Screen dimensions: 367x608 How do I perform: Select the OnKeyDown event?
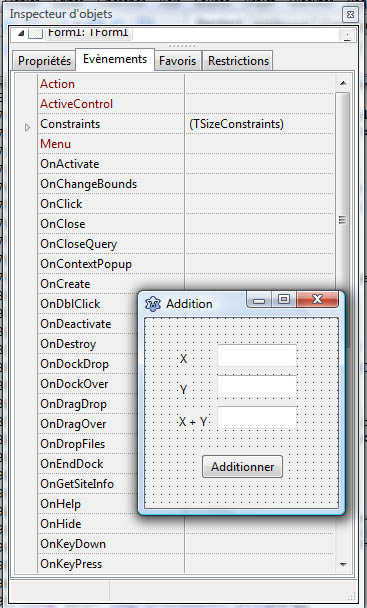click(x=73, y=544)
